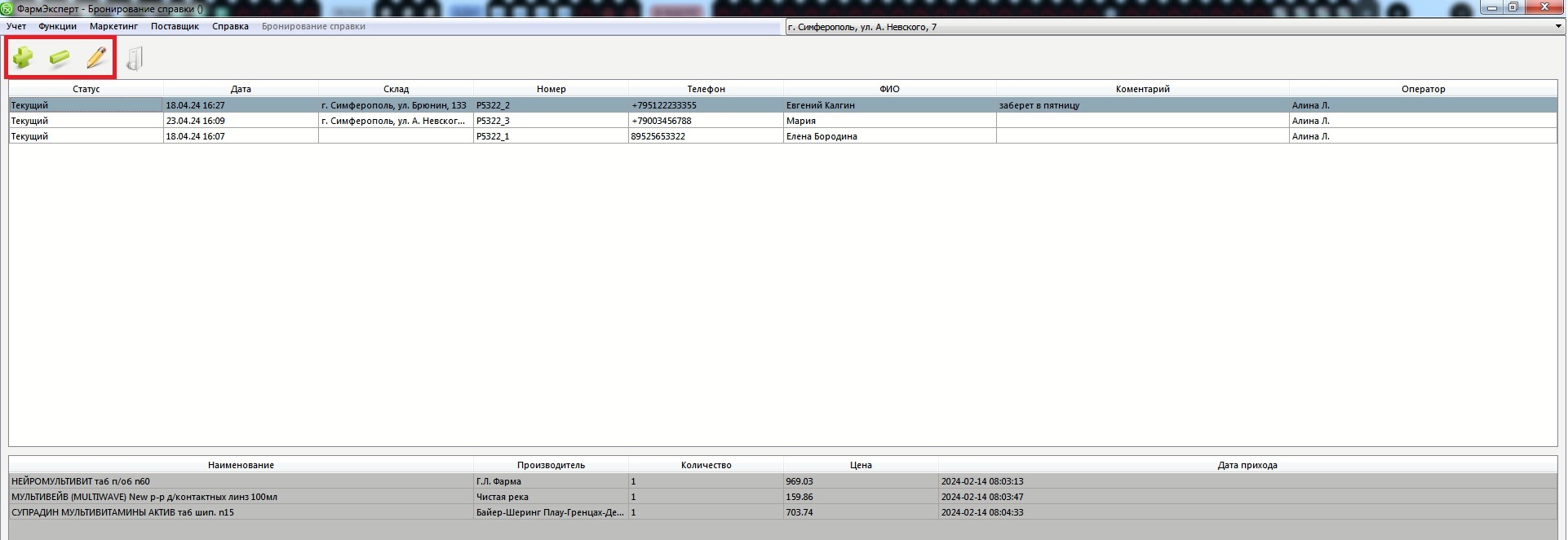Click the Телефон column header
Screen dimensions: 1568x540
706,89
